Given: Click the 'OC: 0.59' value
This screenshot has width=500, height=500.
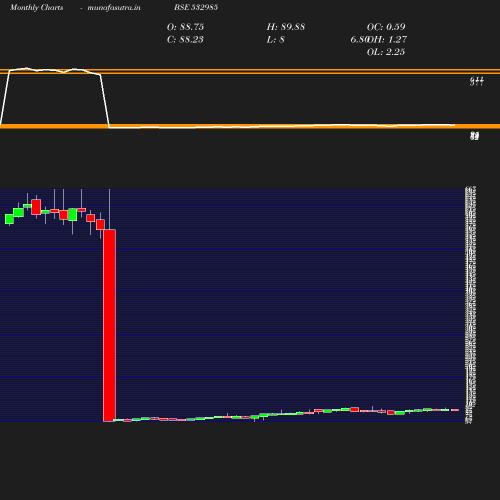Looking at the screenshot, I should pos(386,27).
